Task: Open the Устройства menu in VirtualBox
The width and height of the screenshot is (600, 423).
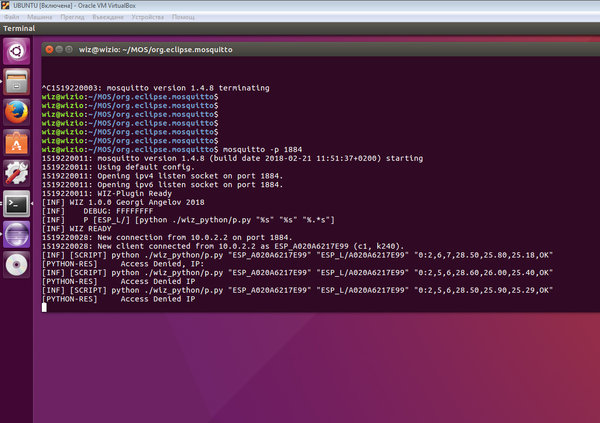Action: pyautogui.click(x=148, y=17)
